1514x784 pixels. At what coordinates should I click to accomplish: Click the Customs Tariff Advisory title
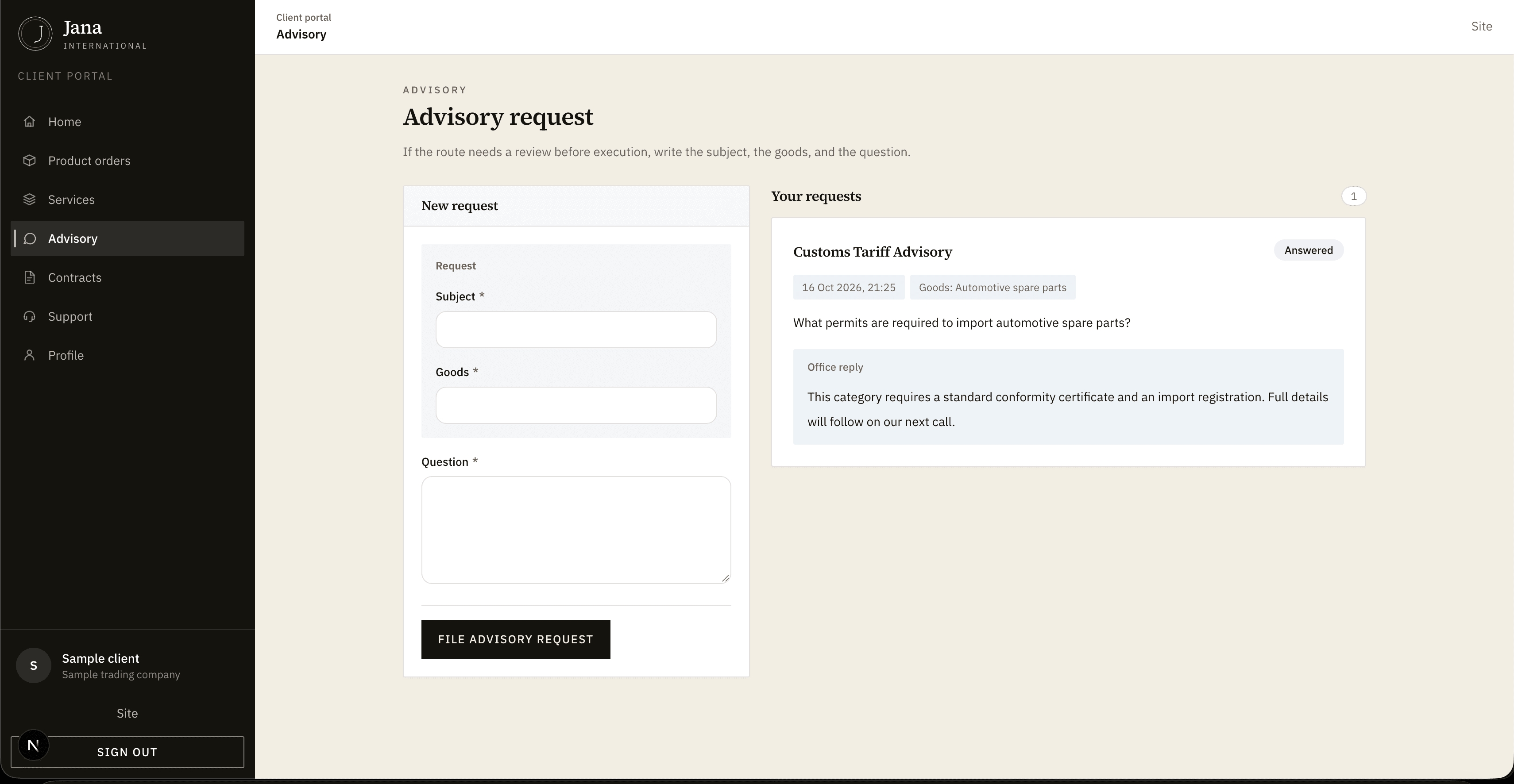point(872,252)
